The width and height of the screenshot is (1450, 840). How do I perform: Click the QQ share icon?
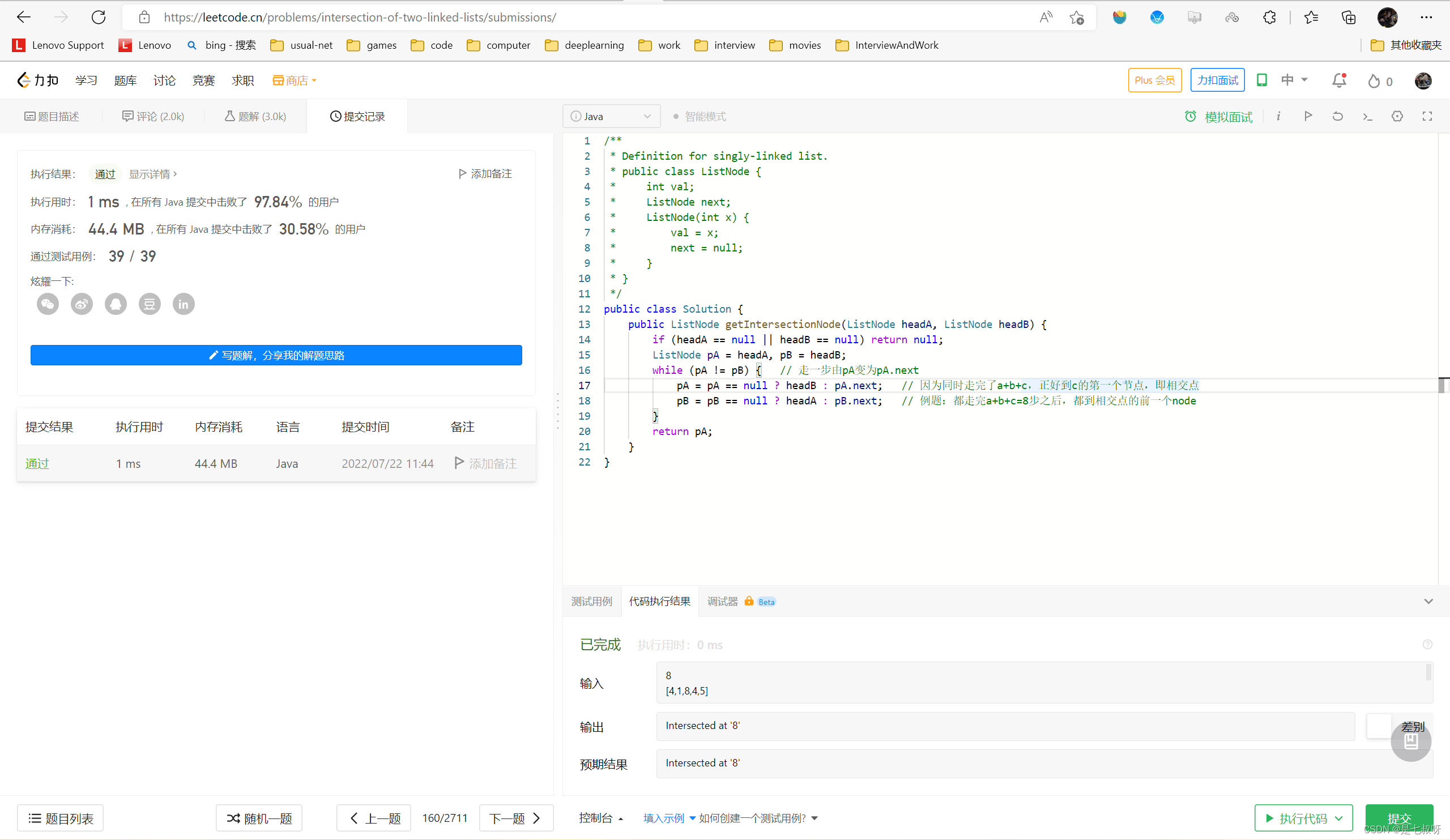pyautogui.click(x=116, y=304)
